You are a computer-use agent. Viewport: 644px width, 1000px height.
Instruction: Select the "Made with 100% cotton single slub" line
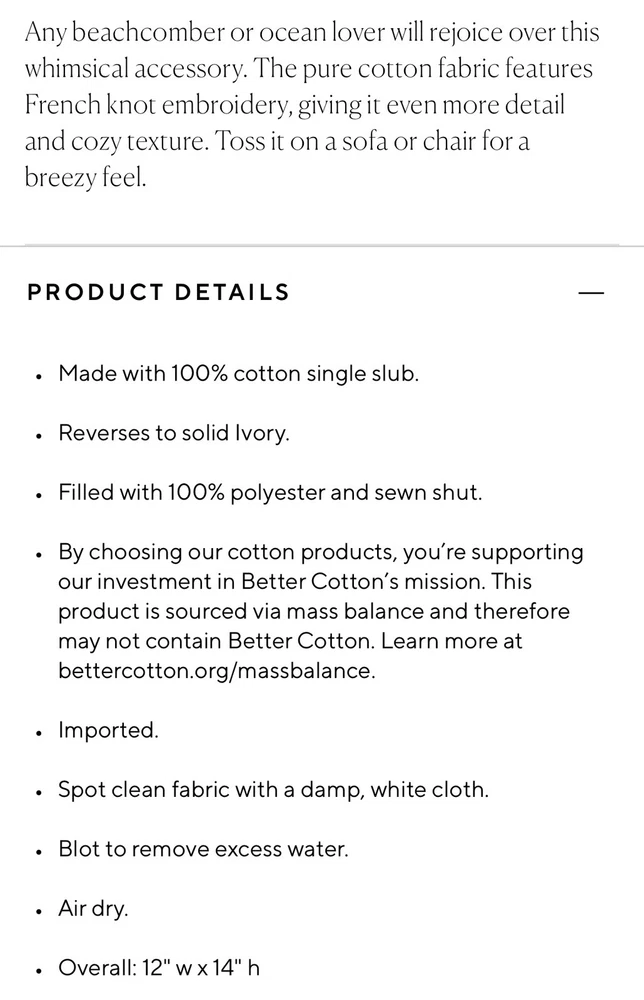pos(238,374)
